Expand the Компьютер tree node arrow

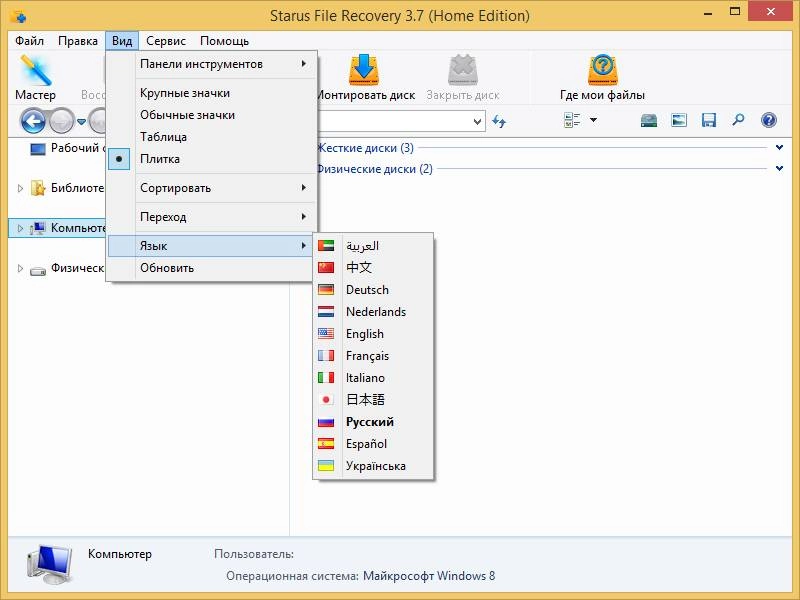pos(20,228)
